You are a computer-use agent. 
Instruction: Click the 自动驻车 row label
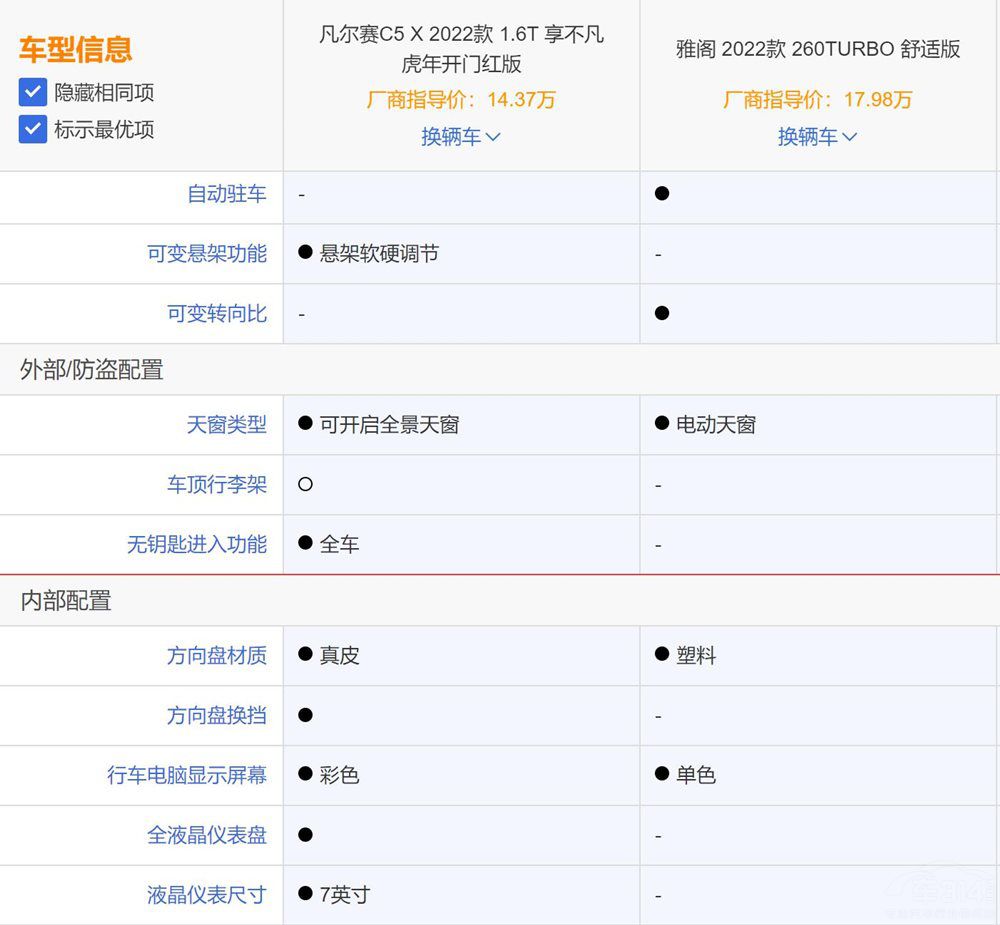[227, 194]
